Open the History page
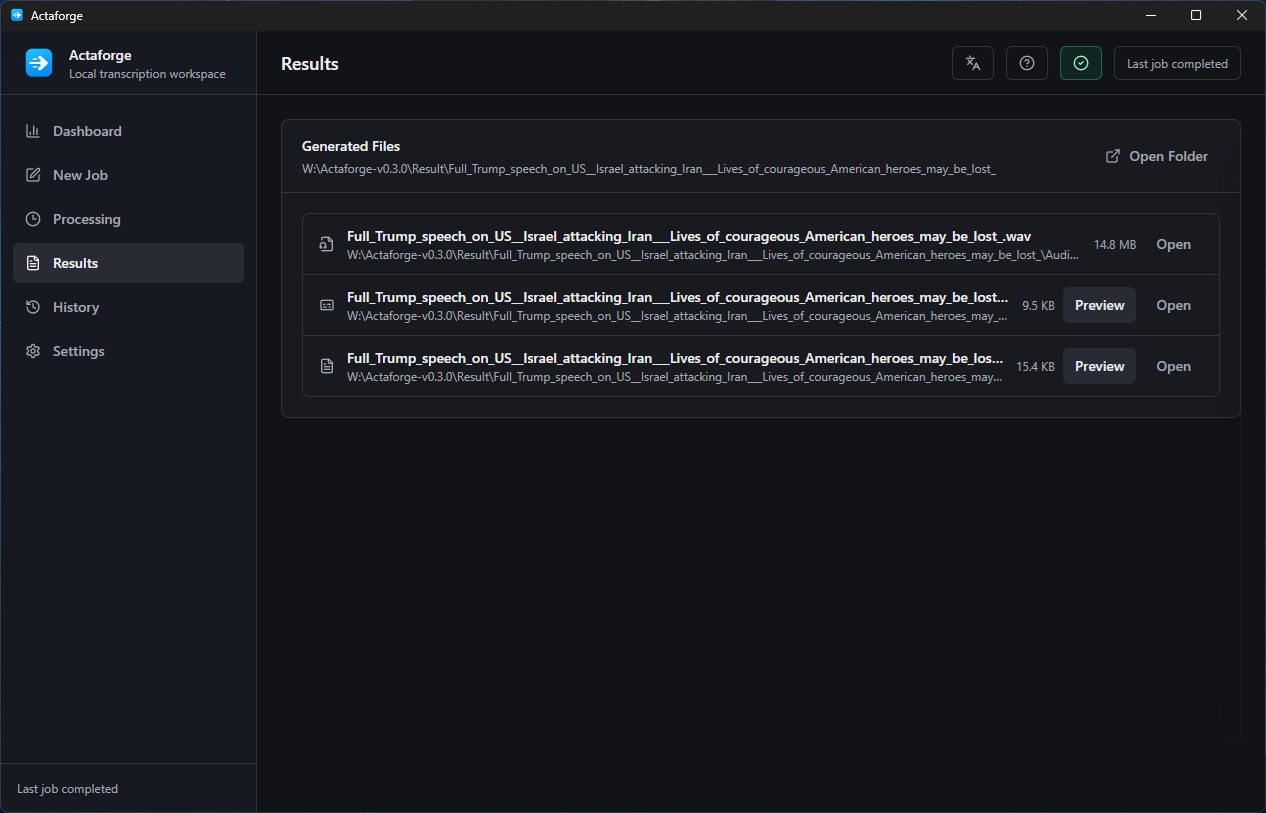 tap(128, 307)
